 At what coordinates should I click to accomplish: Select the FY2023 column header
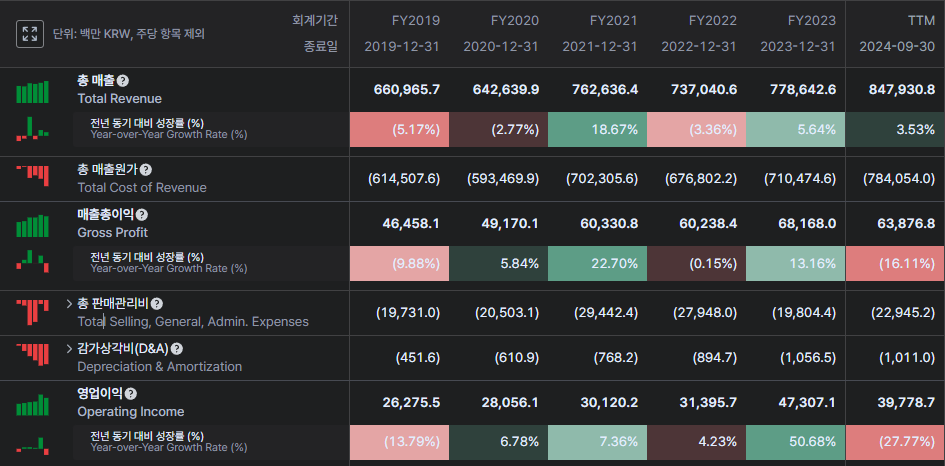[811, 20]
